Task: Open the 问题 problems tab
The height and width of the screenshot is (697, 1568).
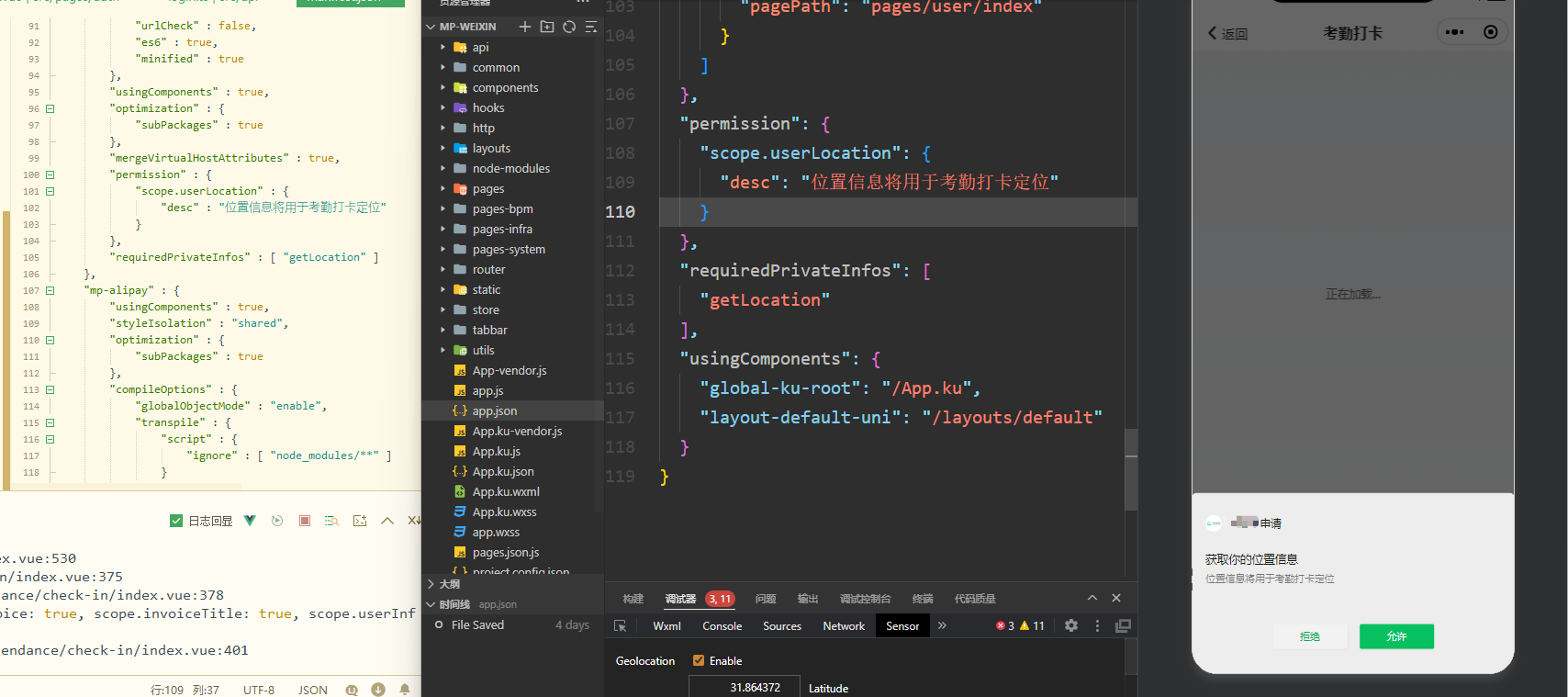Action: click(x=765, y=599)
